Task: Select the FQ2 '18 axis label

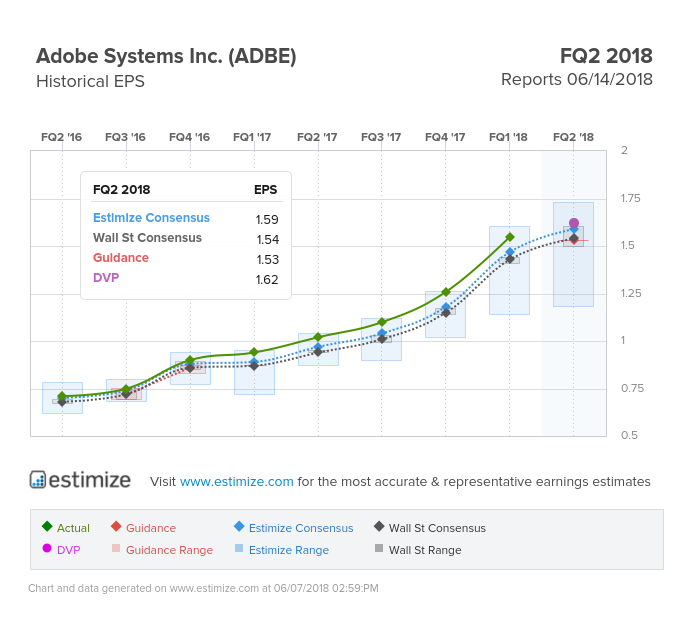Action: coord(573,137)
